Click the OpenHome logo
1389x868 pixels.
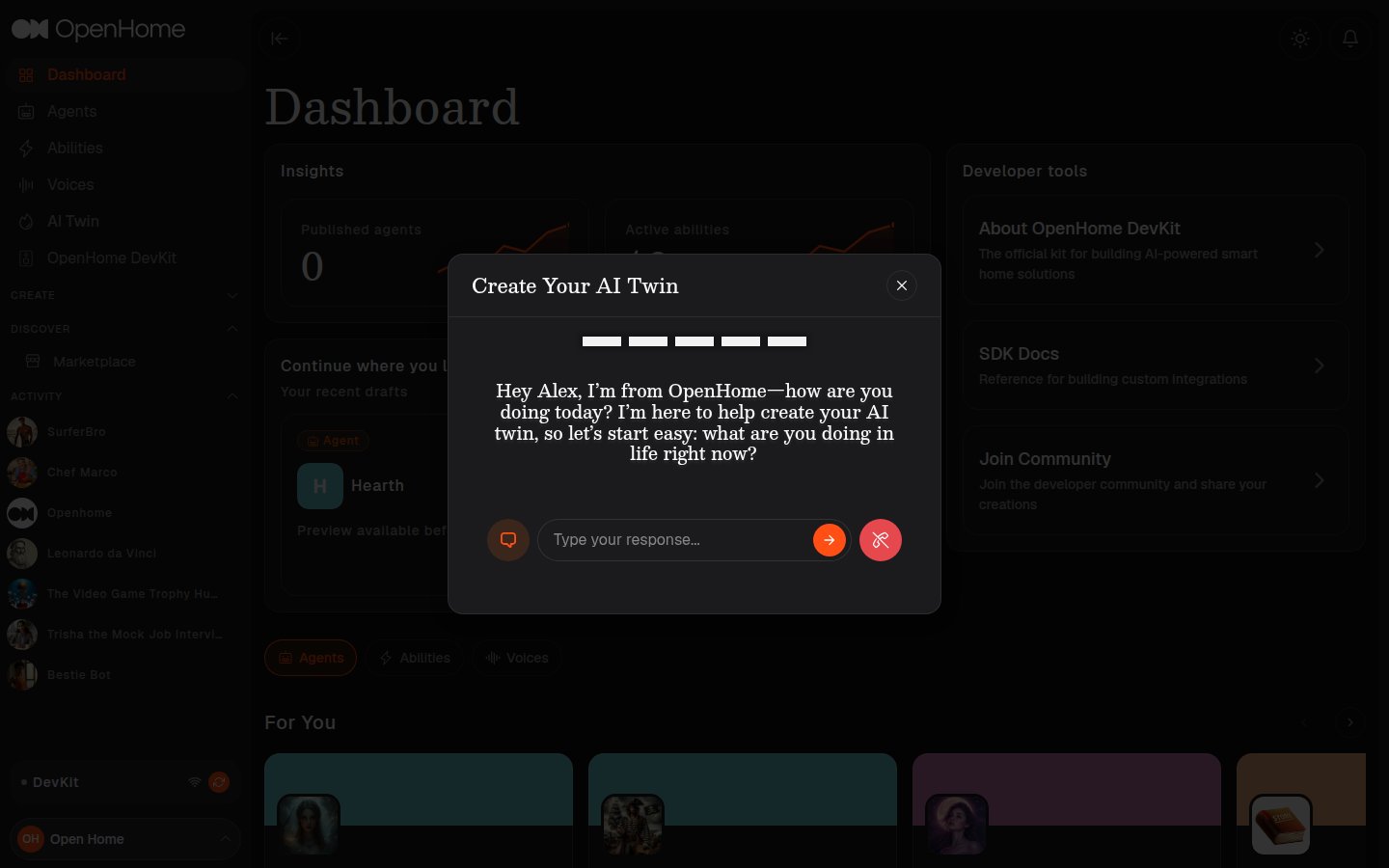[x=98, y=30]
